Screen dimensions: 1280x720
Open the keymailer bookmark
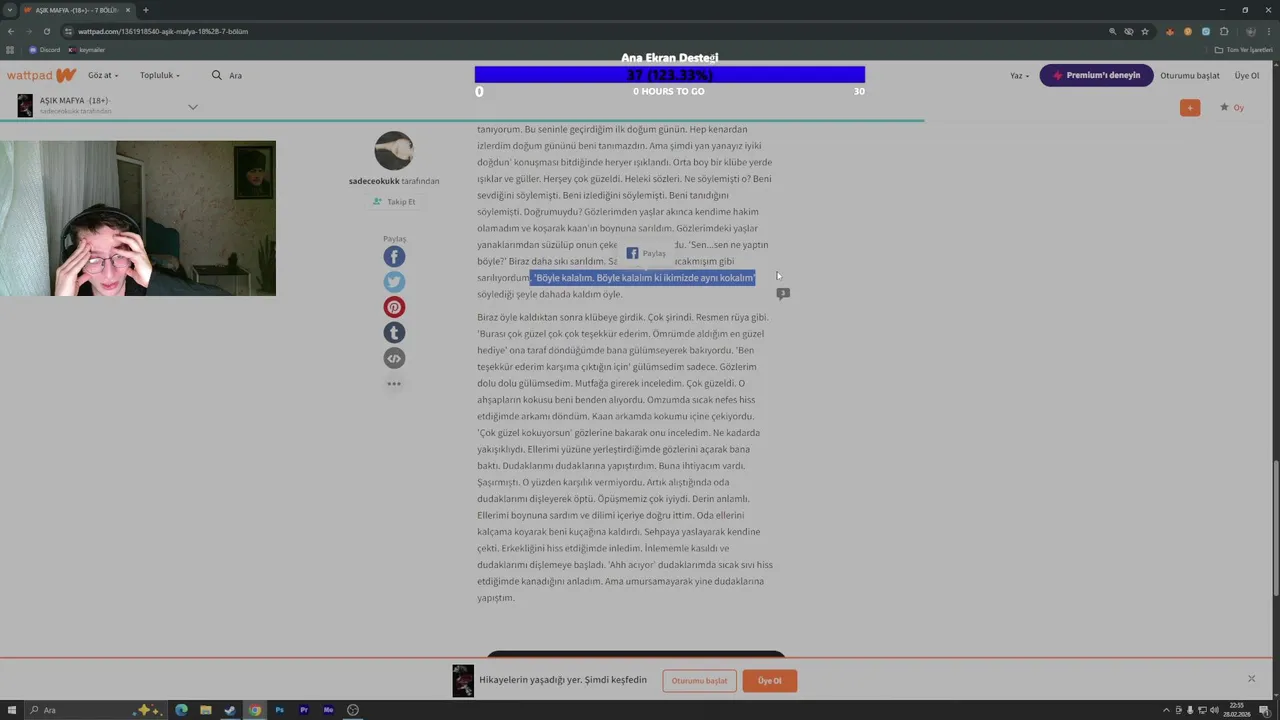point(86,49)
